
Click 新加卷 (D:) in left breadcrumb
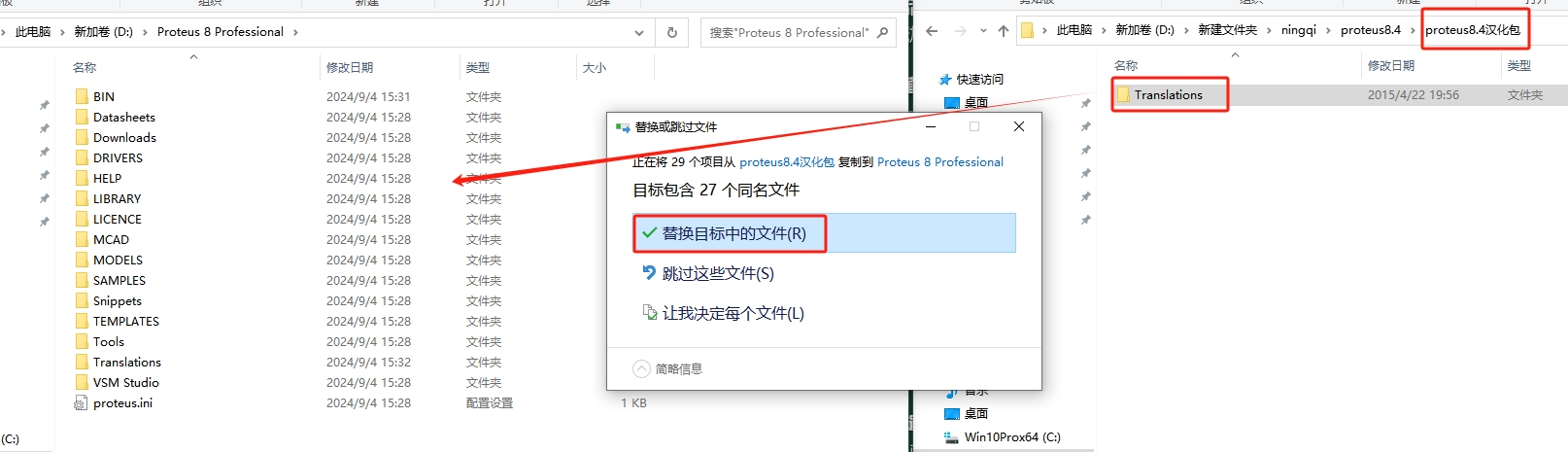coord(103,32)
